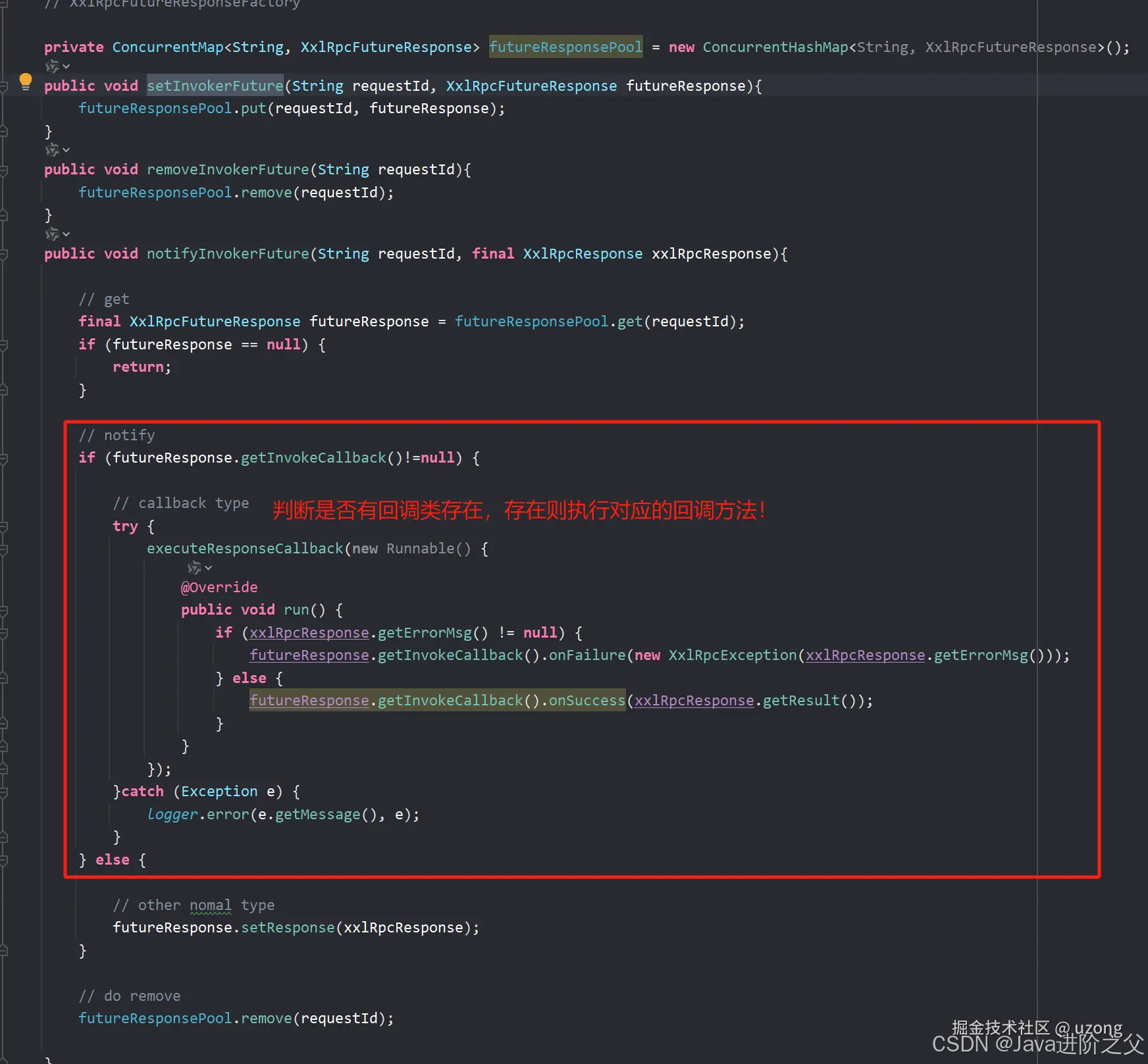Viewport: 1148px width, 1064px height.
Task: Click getInvokeCallback in the '!=null' condition
Action: click(x=313, y=457)
